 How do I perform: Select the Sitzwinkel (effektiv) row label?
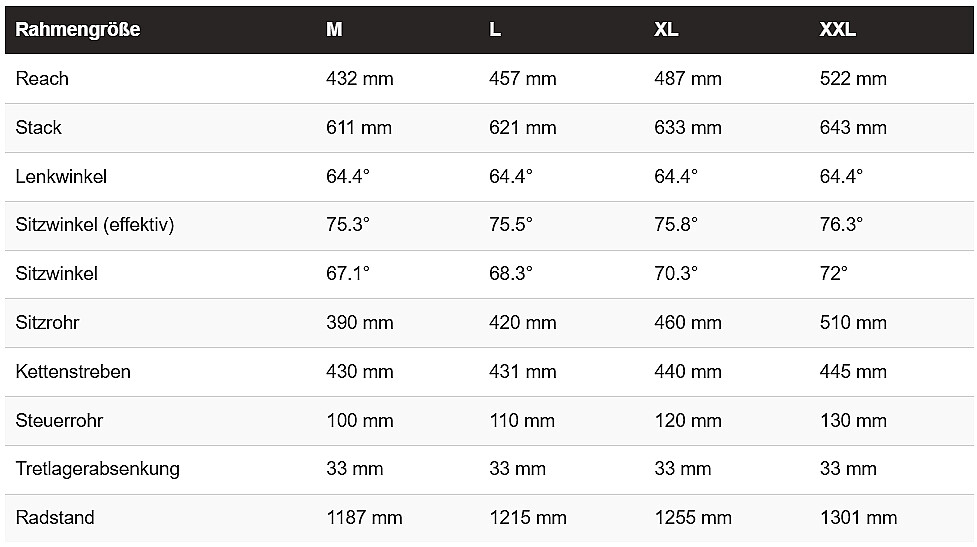[95, 225]
